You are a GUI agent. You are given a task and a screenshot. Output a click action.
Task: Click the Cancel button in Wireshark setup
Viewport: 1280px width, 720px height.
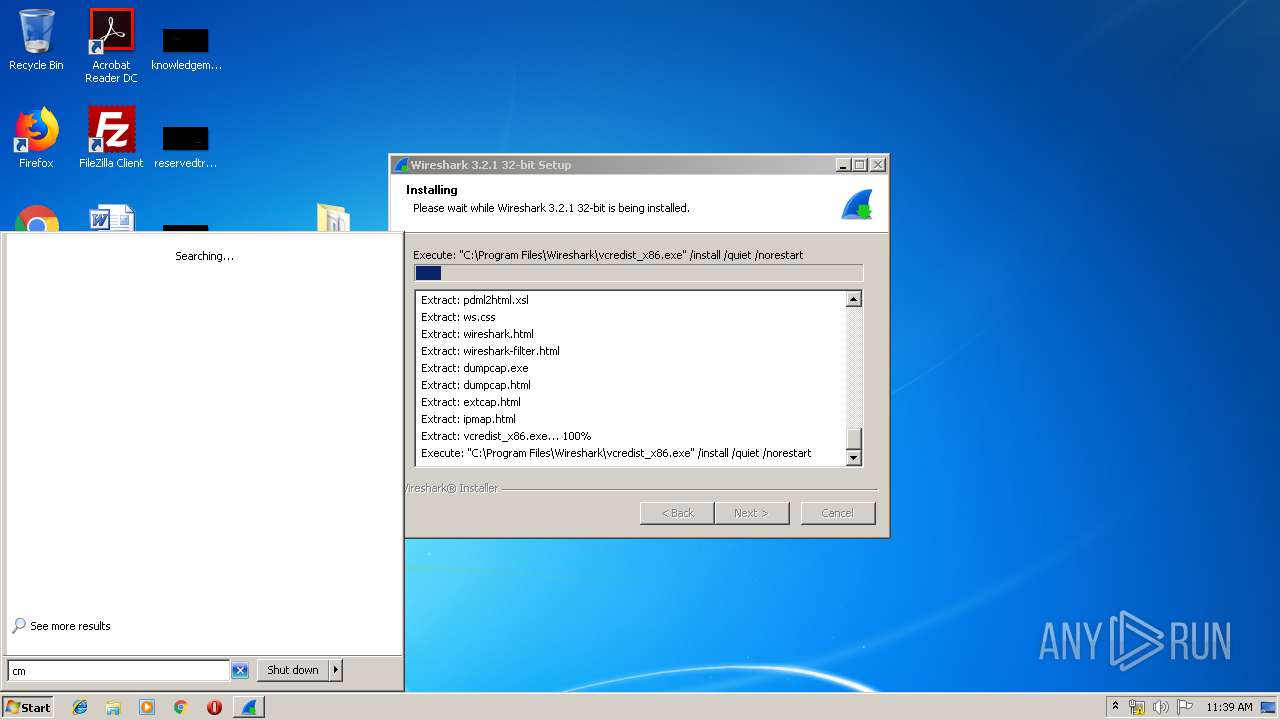(837, 513)
